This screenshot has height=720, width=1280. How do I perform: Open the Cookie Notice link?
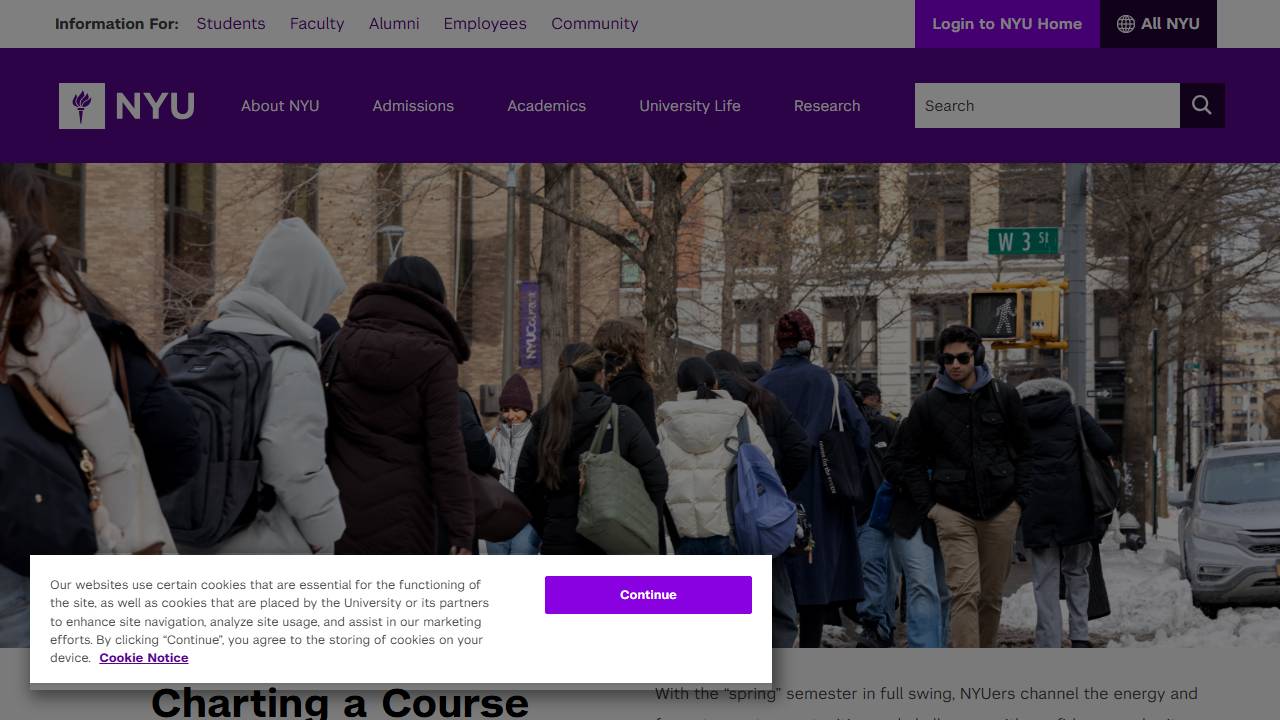[144, 658]
